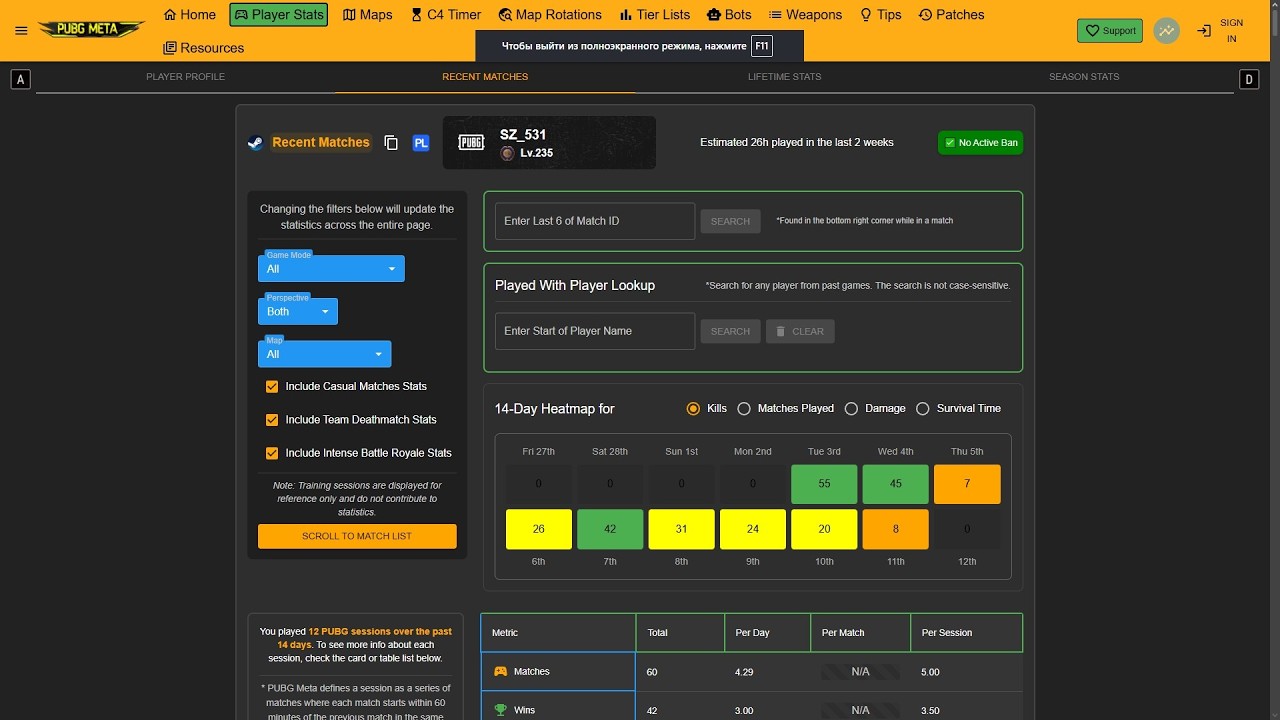1280x720 pixels.
Task: Select the Damage radio button
Action: (x=851, y=408)
